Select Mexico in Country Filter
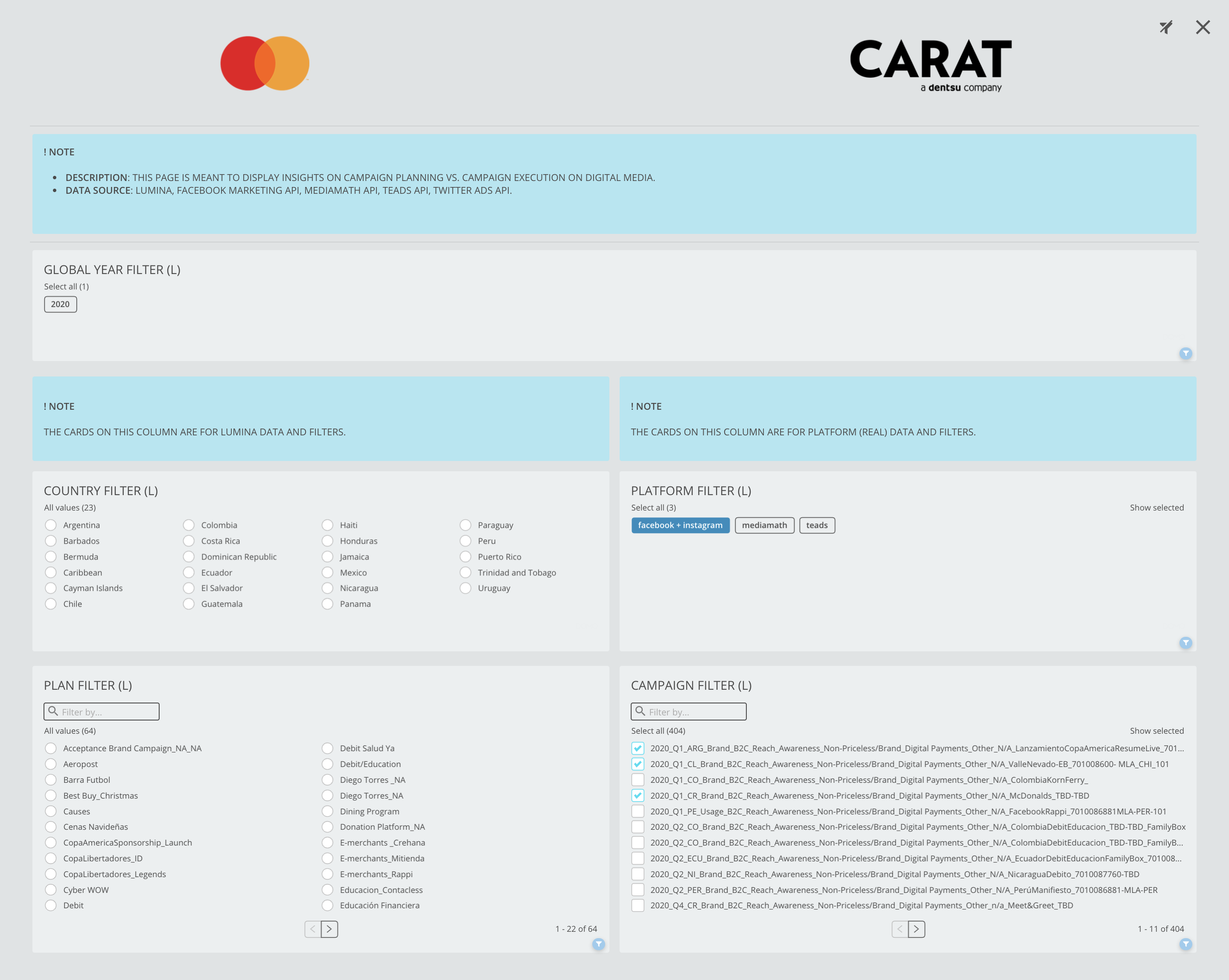1229x980 pixels. pos(327,572)
